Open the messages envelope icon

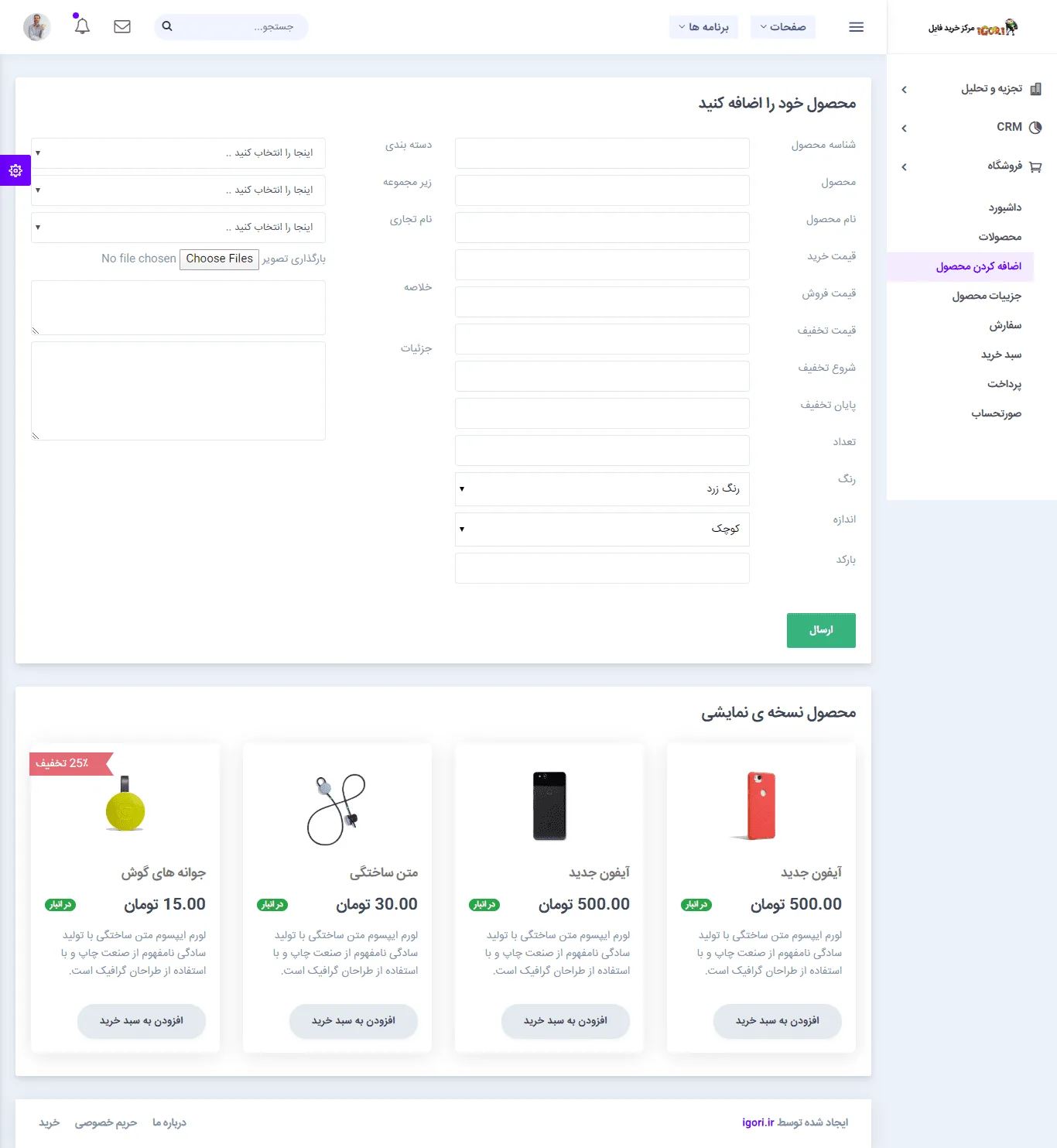tap(122, 26)
